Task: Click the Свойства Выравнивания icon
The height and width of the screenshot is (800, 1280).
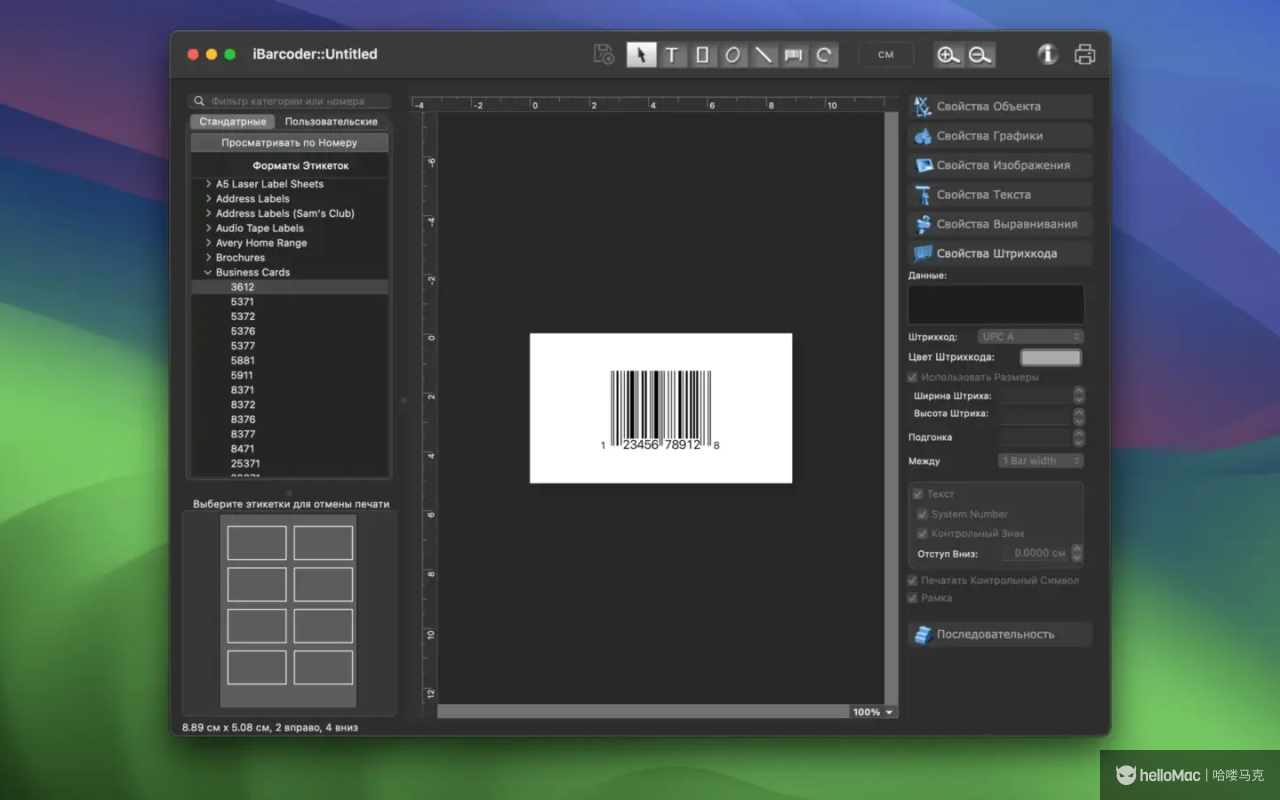Action: 923,224
